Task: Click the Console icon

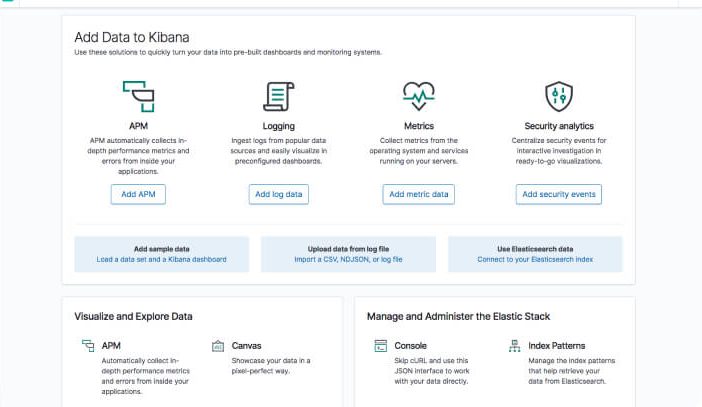Action: point(381,346)
